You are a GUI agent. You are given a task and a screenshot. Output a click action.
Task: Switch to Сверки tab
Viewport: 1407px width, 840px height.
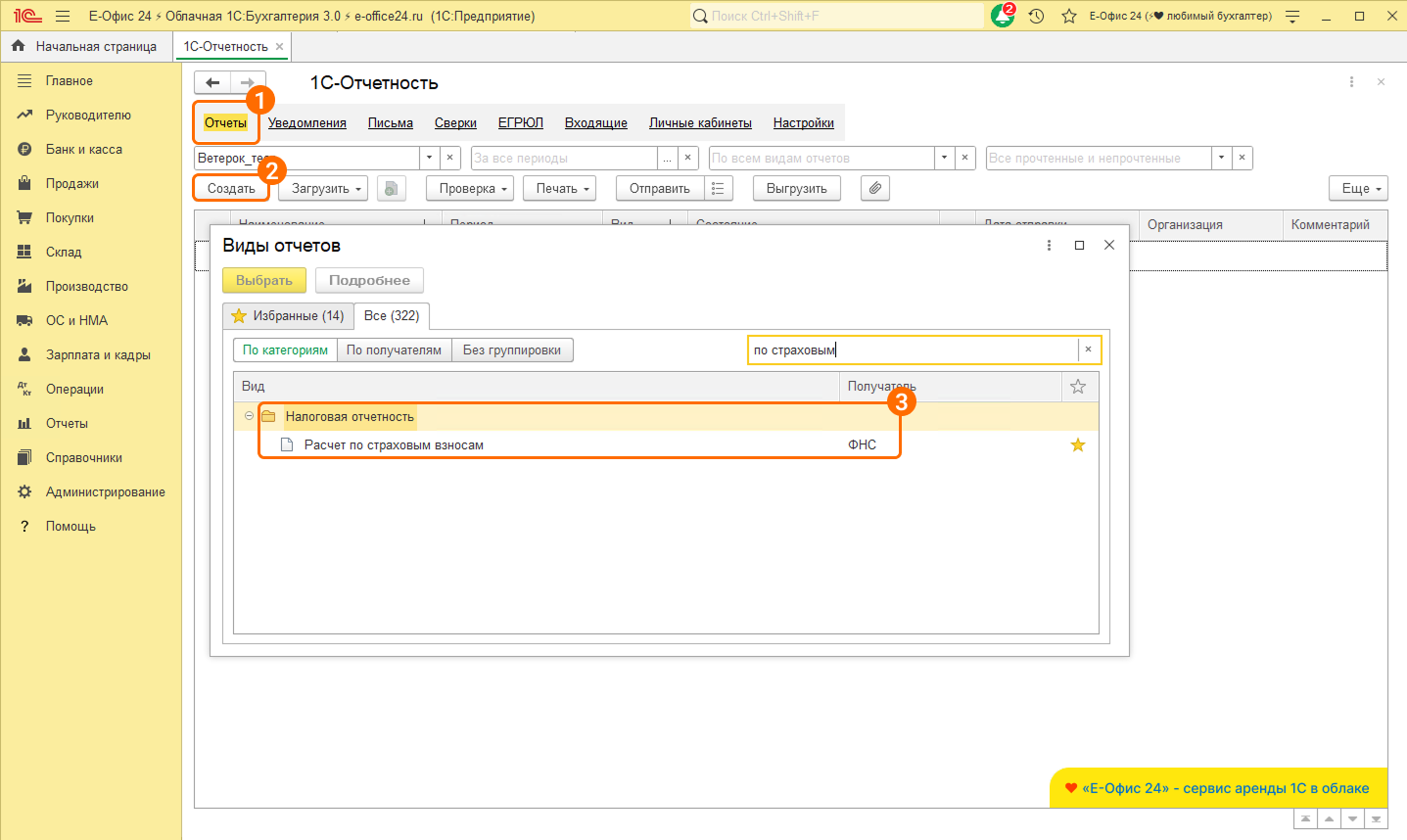tap(455, 122)
